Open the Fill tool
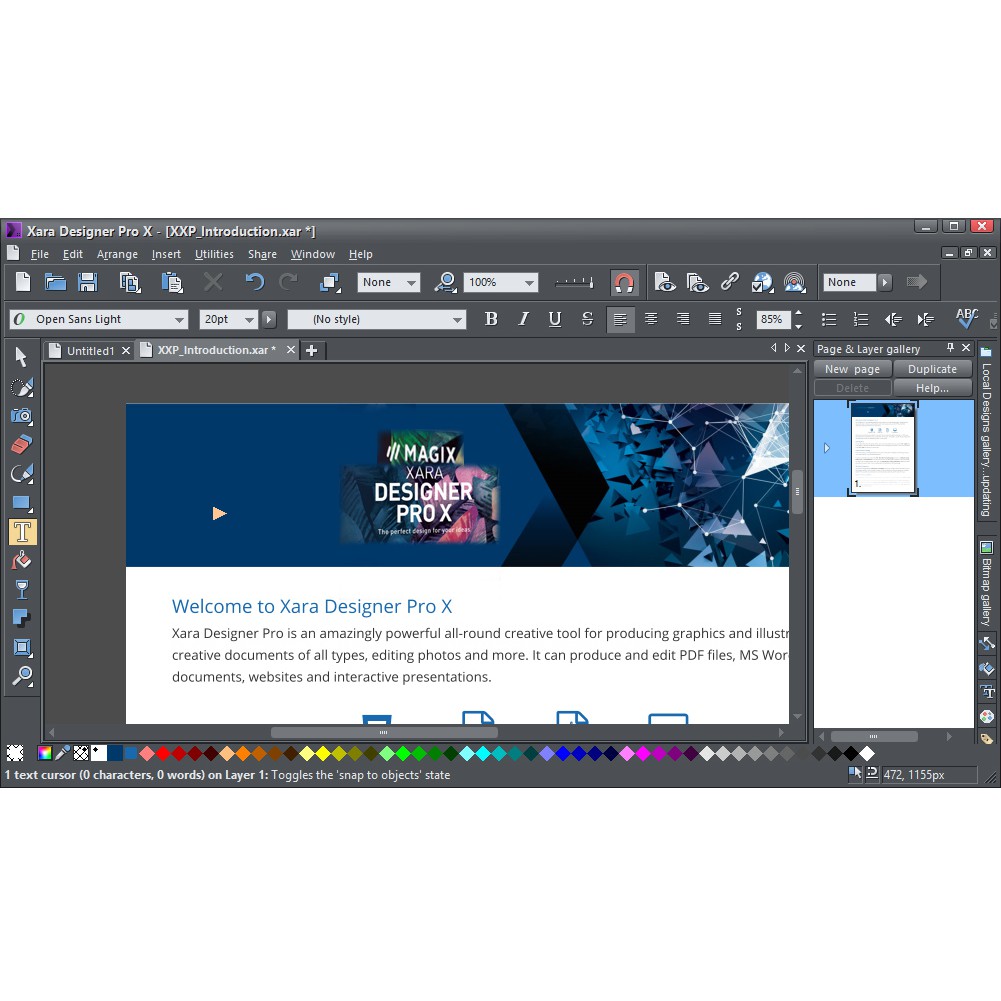The height and width of the screenshot is (1001, 1001). pos(21,558)
